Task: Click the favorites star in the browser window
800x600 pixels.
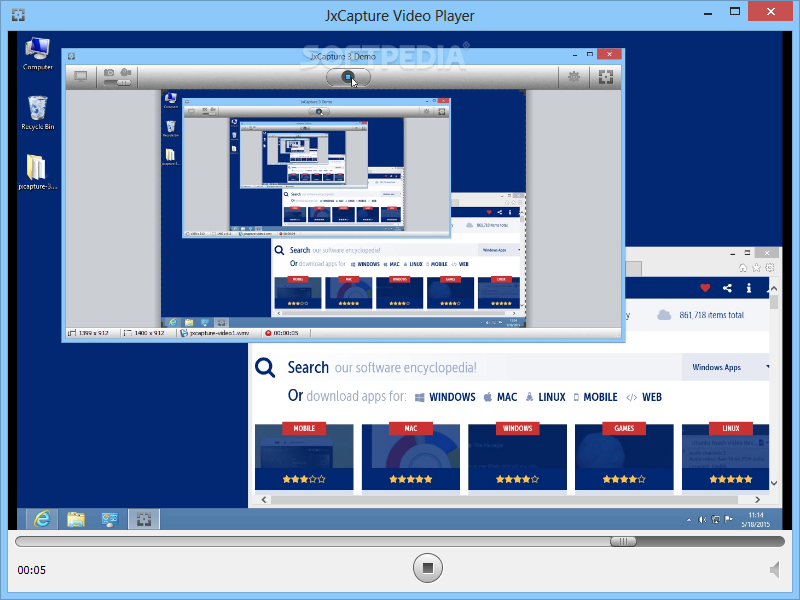Action: 757,267
